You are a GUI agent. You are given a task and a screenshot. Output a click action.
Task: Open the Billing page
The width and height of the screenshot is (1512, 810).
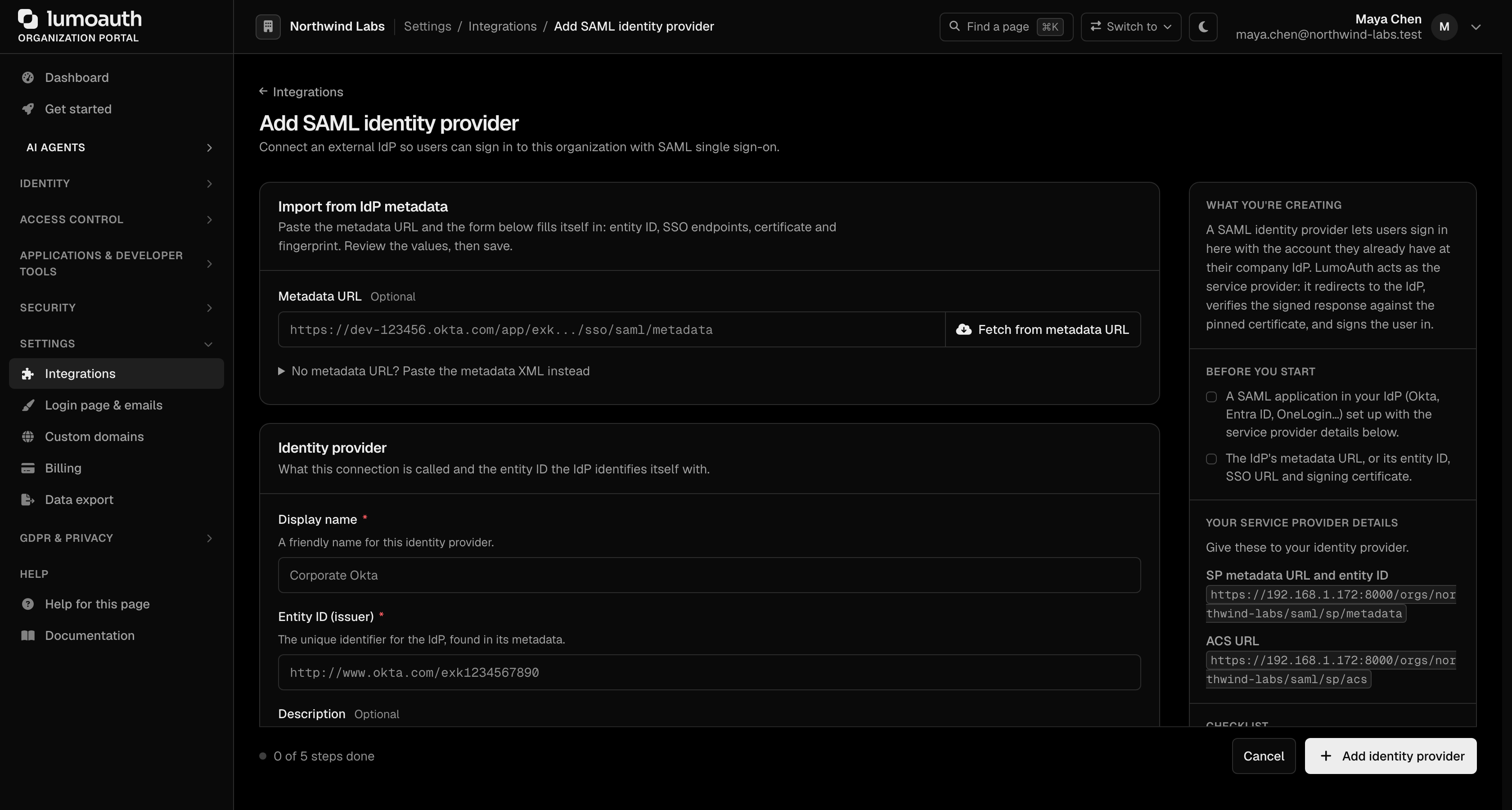(x=116, y=468)
